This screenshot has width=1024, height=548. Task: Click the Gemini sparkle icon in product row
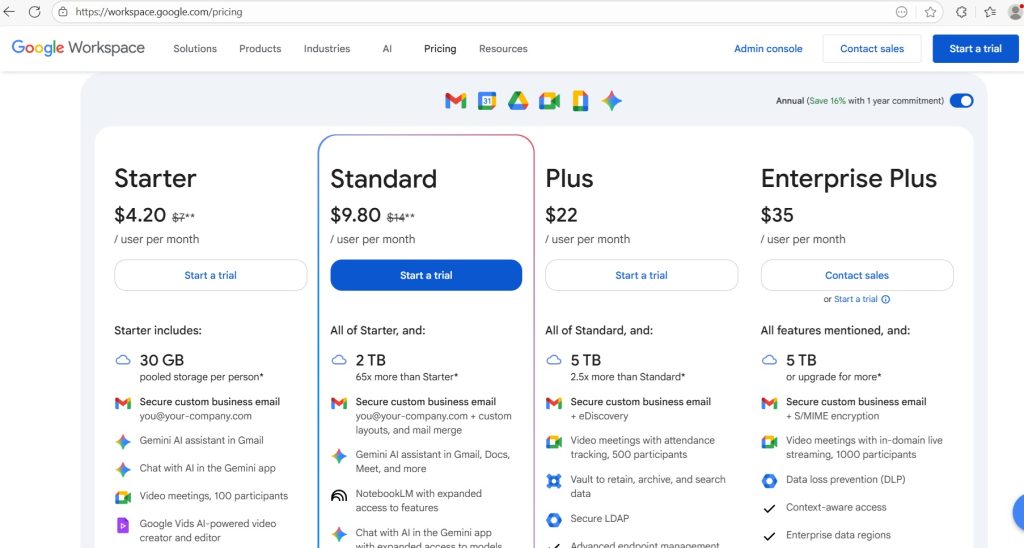612,101
